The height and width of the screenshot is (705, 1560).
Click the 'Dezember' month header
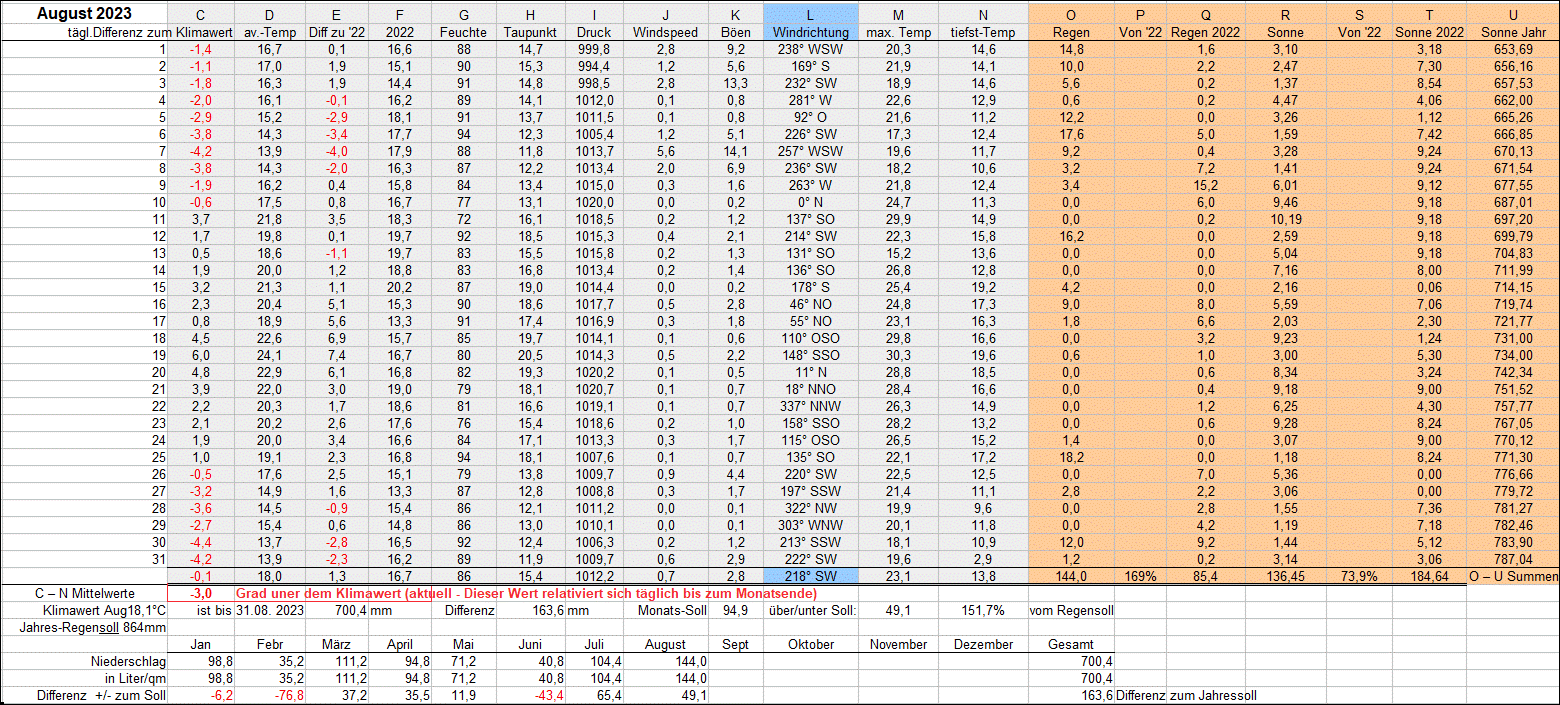coord(983,644)
